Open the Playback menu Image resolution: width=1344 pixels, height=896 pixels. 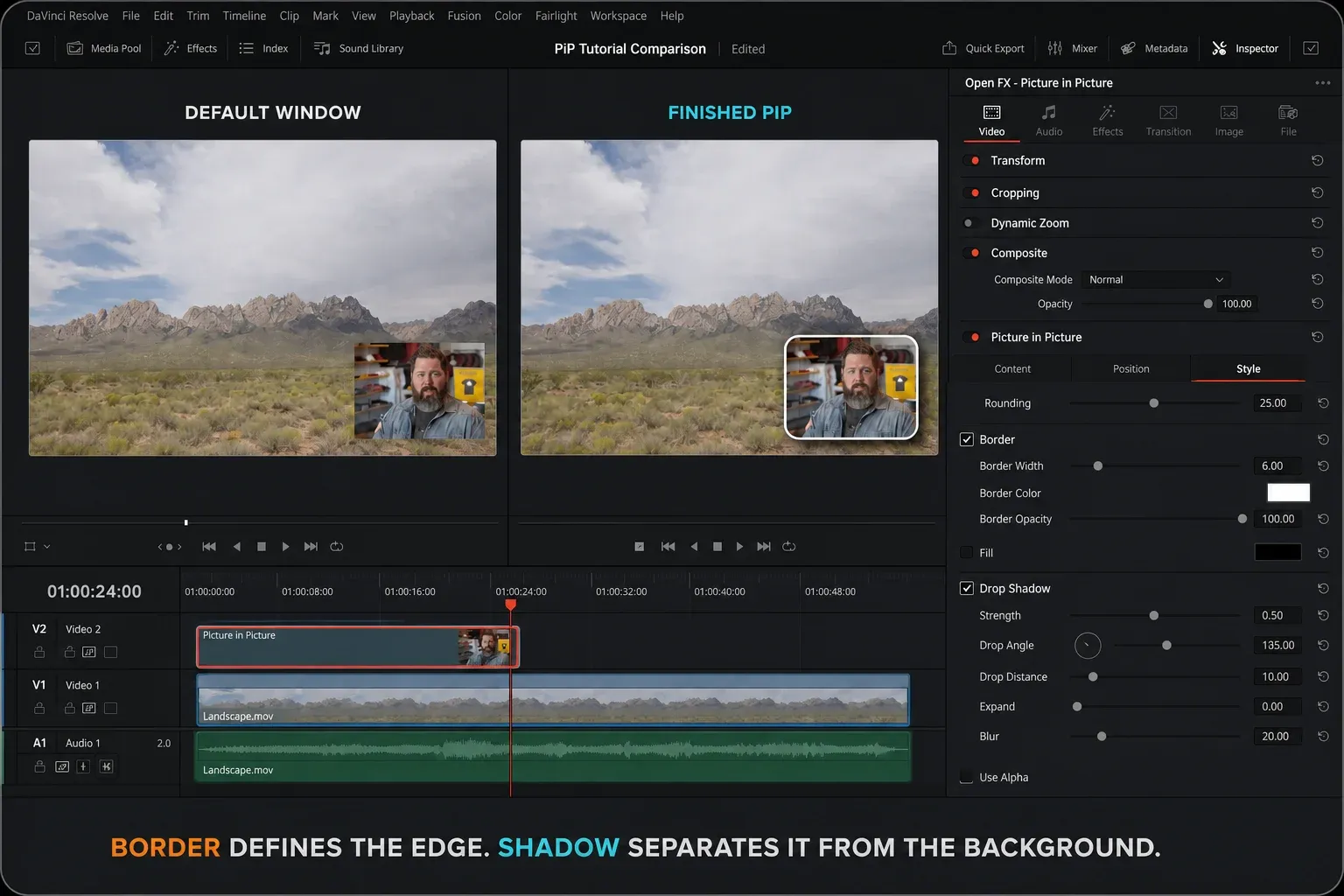(x=411, y=16)
